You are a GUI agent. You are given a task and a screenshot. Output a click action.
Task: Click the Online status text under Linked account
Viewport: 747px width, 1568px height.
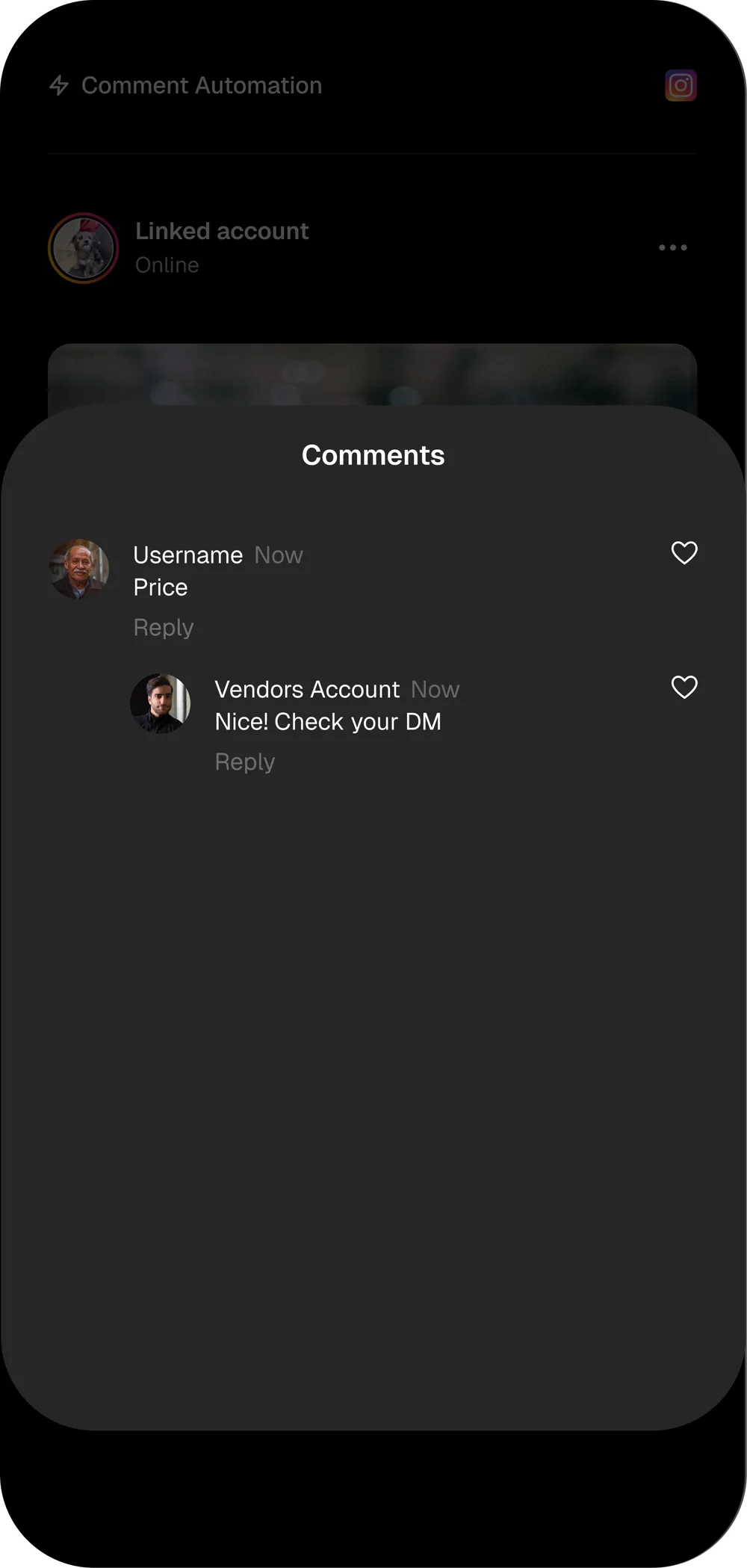pyautogui.click(x=167, y=265)
